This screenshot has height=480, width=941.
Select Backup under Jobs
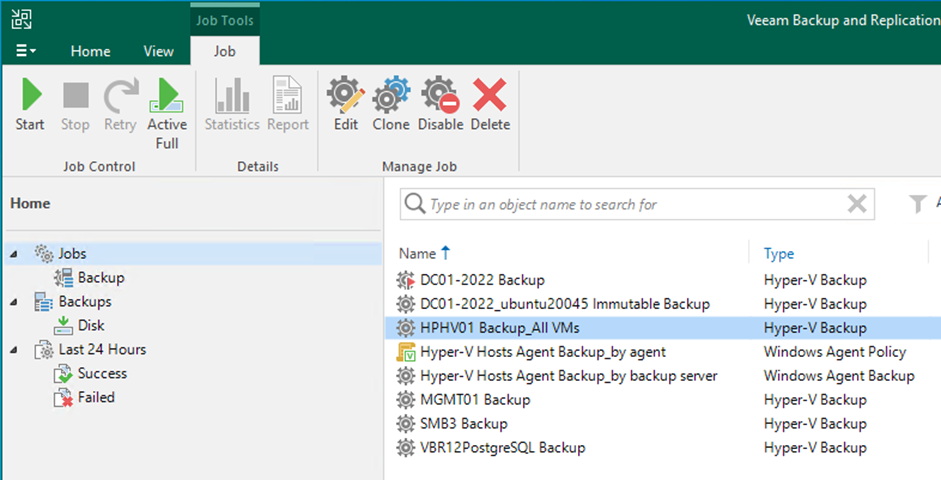100,278
